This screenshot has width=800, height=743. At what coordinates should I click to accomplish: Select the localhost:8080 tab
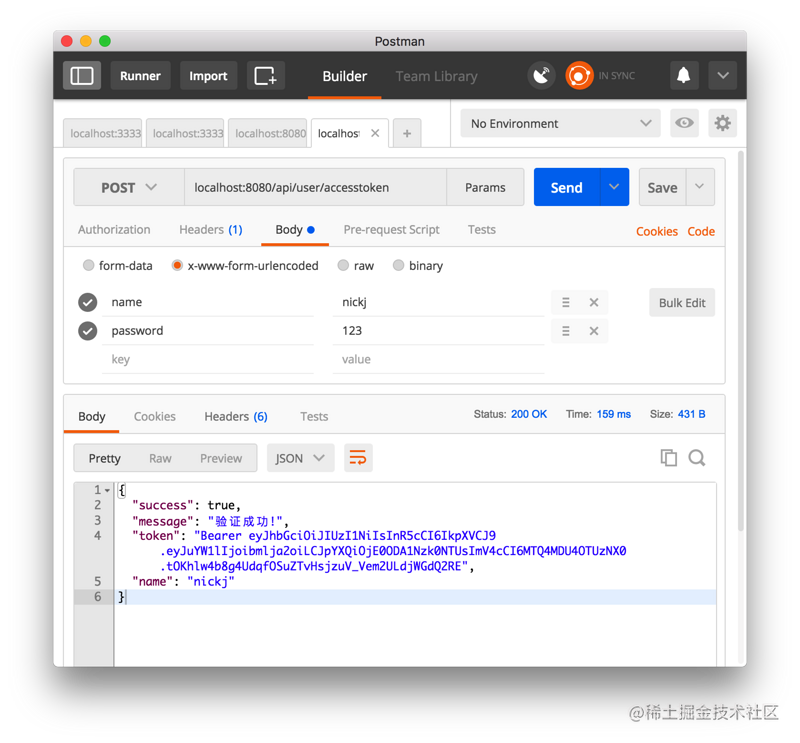pyautogui.click(x=268, y=134)
